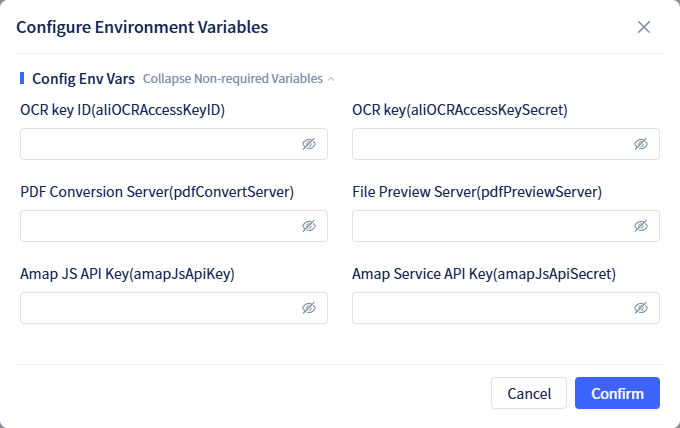680x428 pixels.
Task: Reveal the aliOCRAccessKeySecret field value
Action: coord(641,144)
